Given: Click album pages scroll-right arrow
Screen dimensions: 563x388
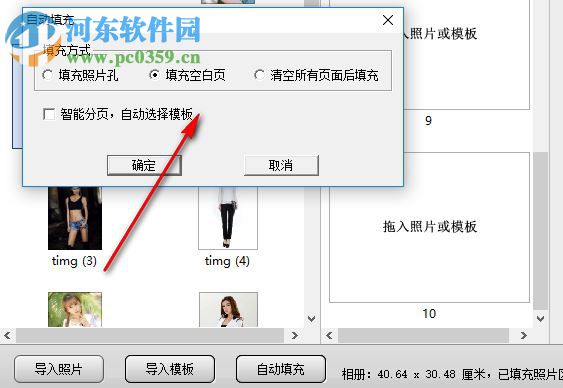Looking at the screenshot, I should (x=524, y=336).
